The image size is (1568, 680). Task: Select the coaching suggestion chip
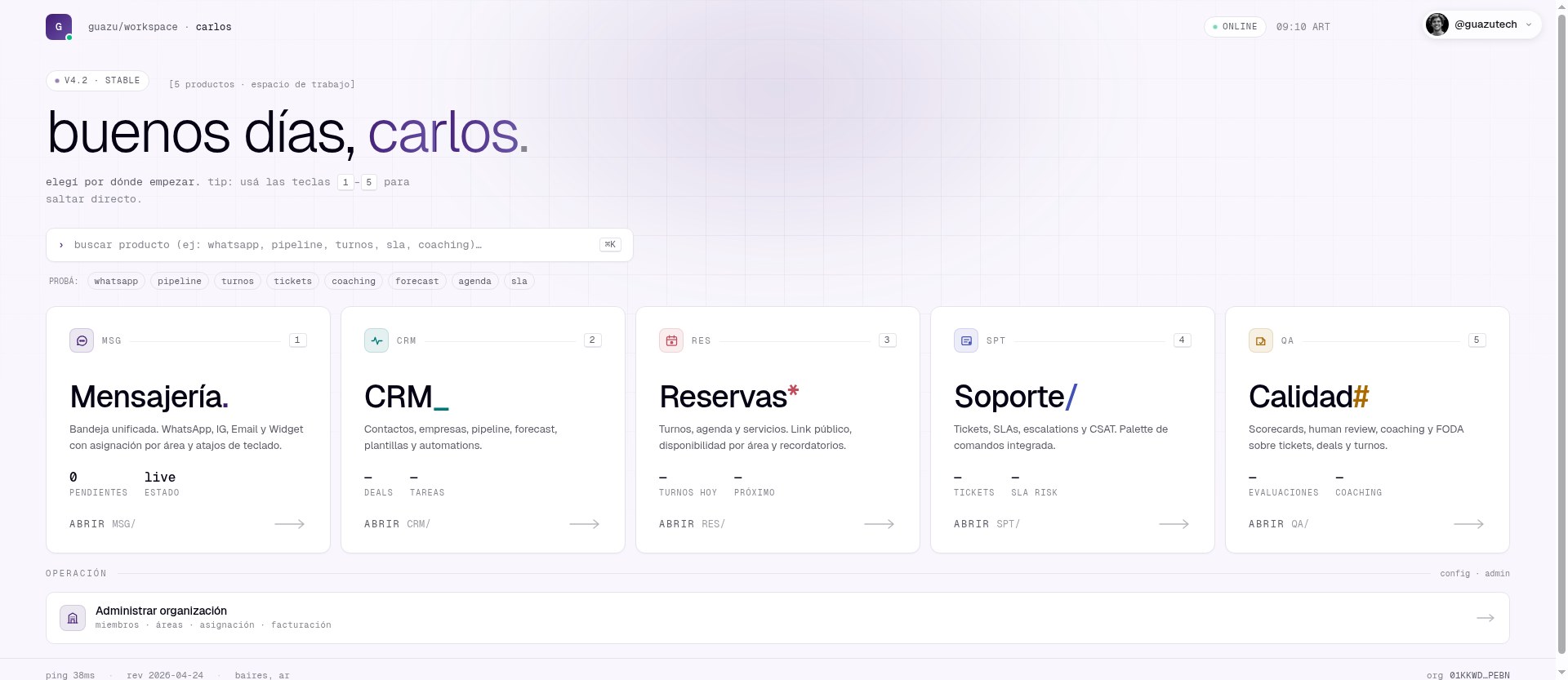point(354,281)
